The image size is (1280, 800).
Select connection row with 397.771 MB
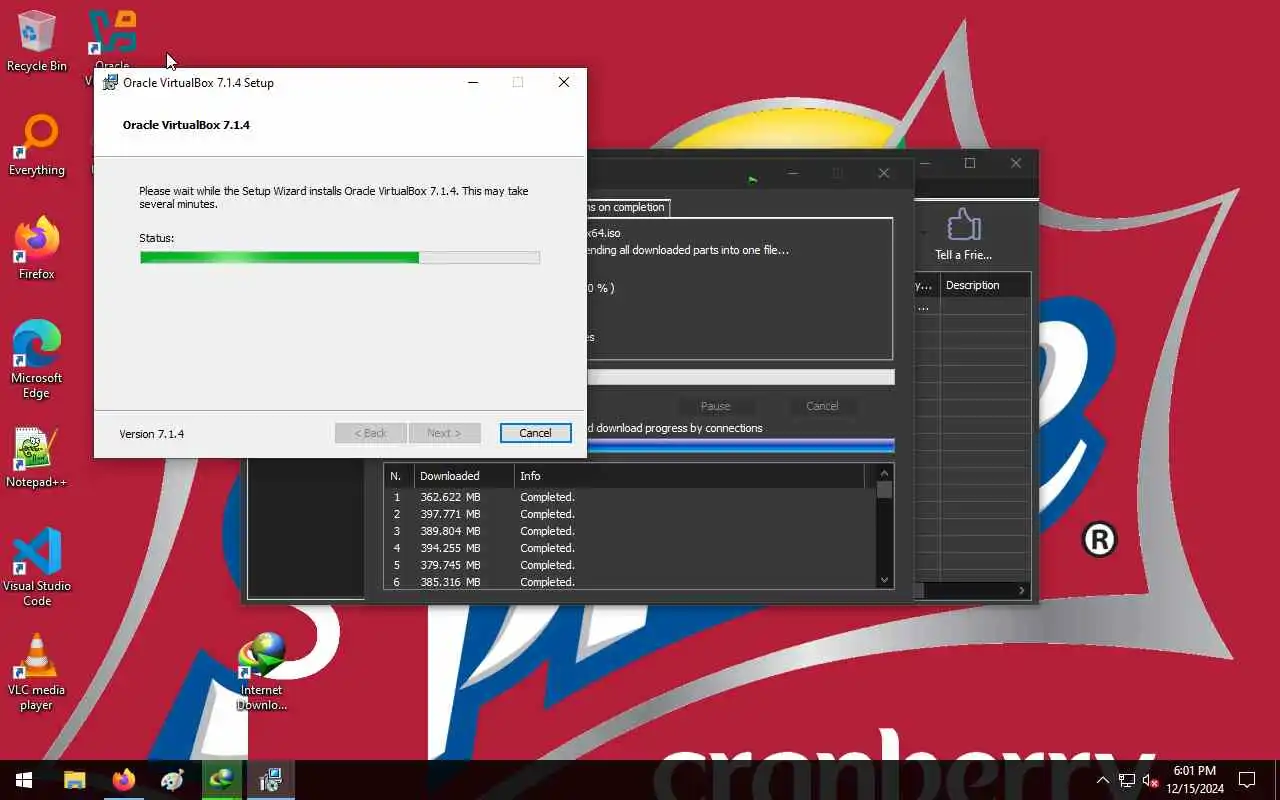pyautogui.click(x=630, y=514)
